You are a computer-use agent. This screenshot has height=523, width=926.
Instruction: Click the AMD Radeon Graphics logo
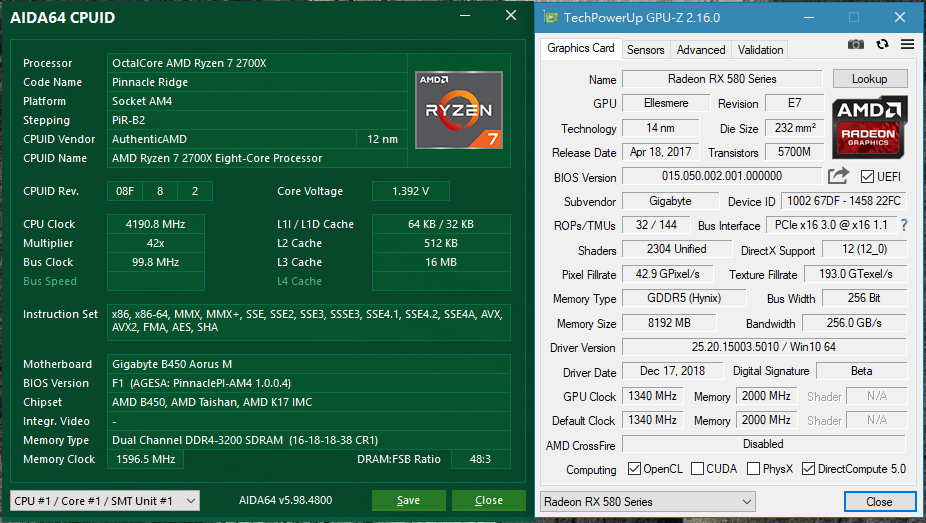click(870, 128)
